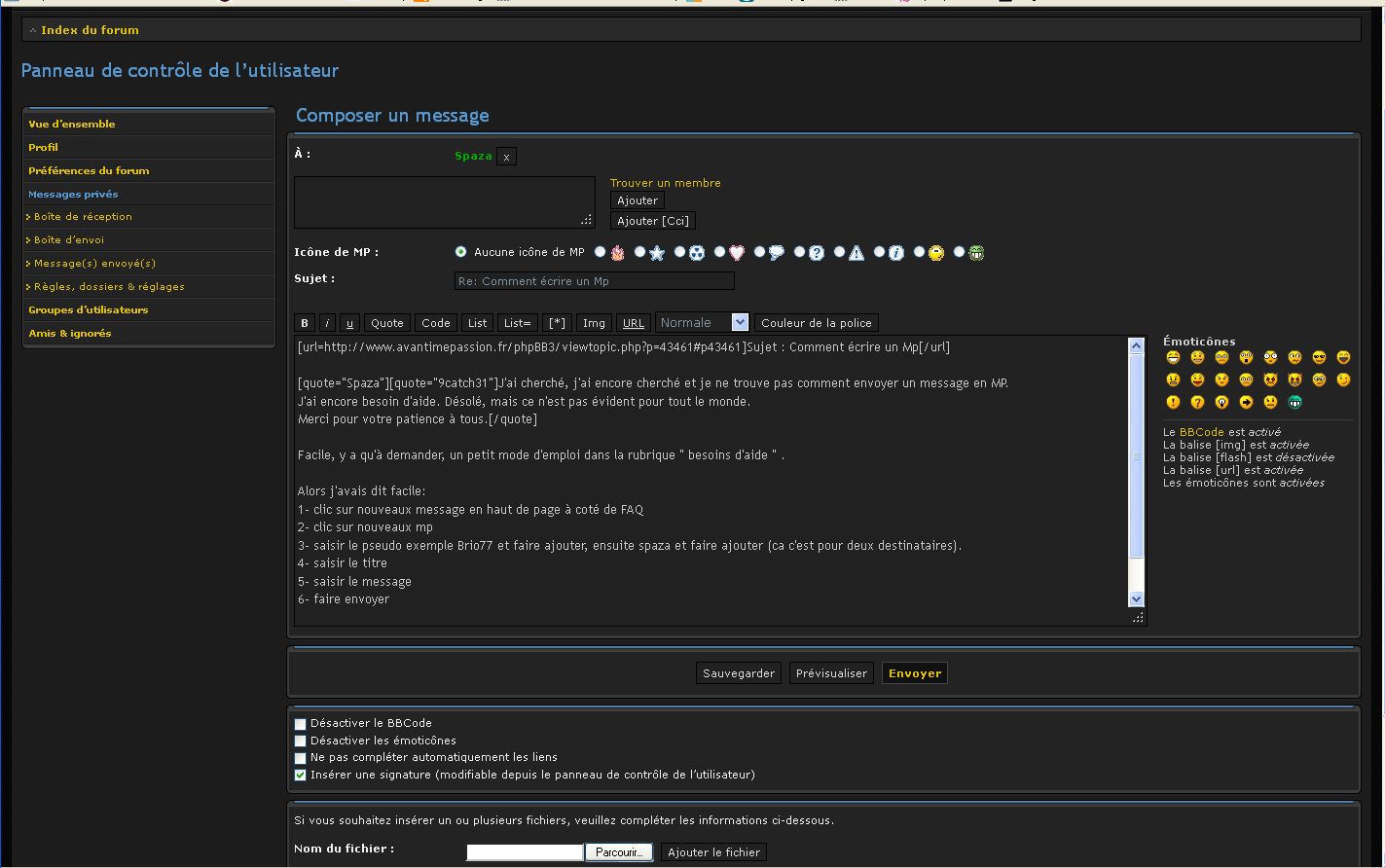The height and width of the screenshot is (868, 1385).
Task: Collapse to Index du forum
Action: click(x=90, y=30)
